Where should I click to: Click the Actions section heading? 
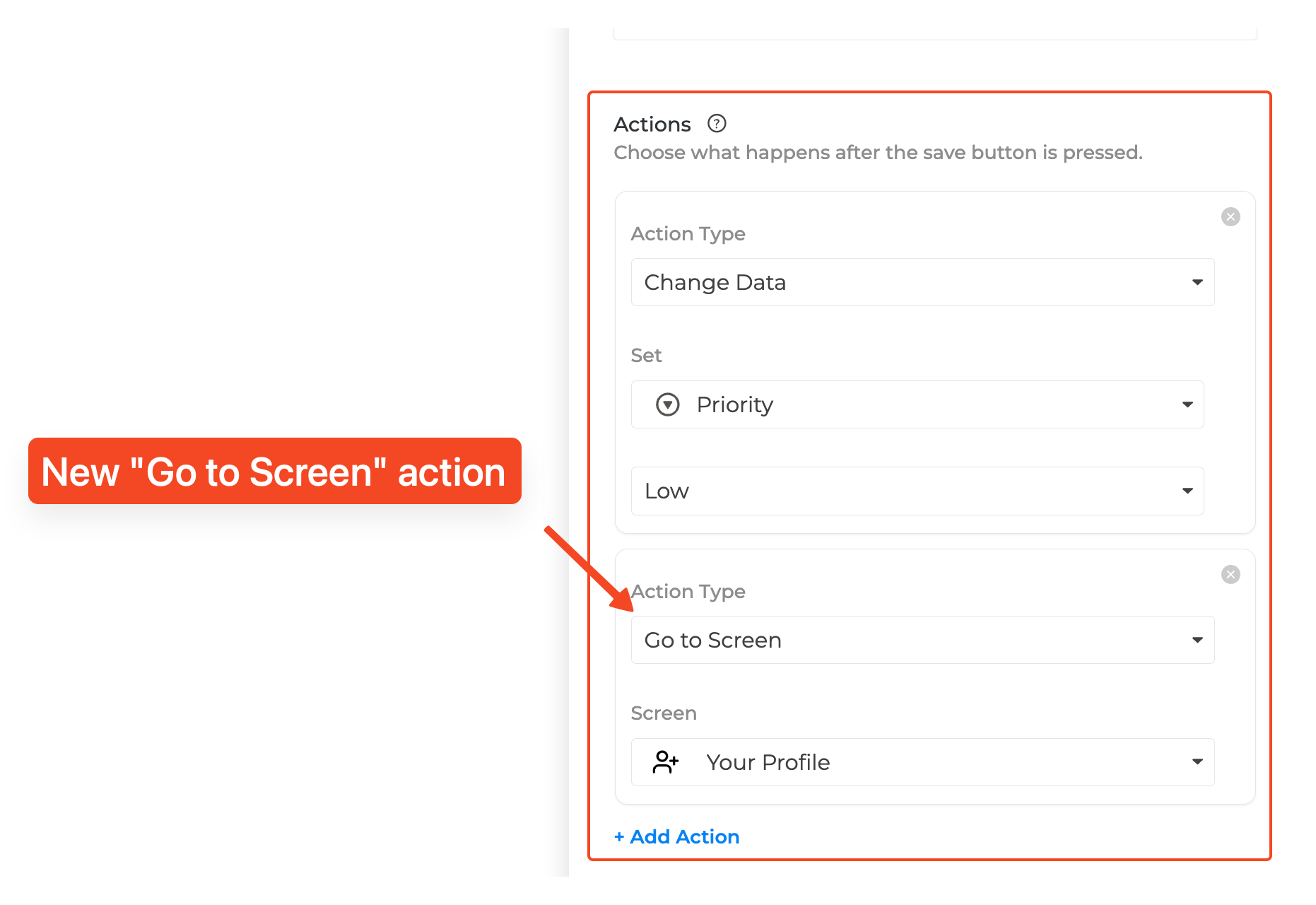coord(652,124)
